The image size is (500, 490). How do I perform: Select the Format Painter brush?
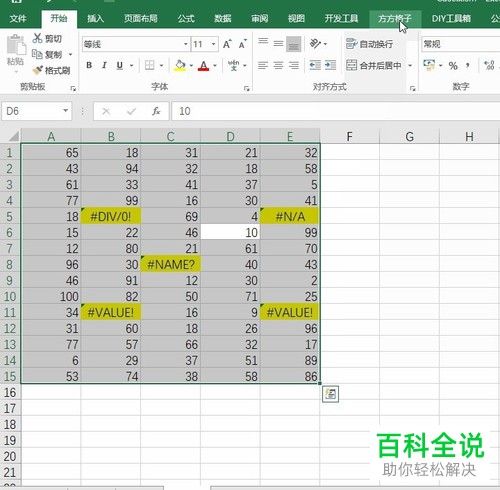coord(37,70)
